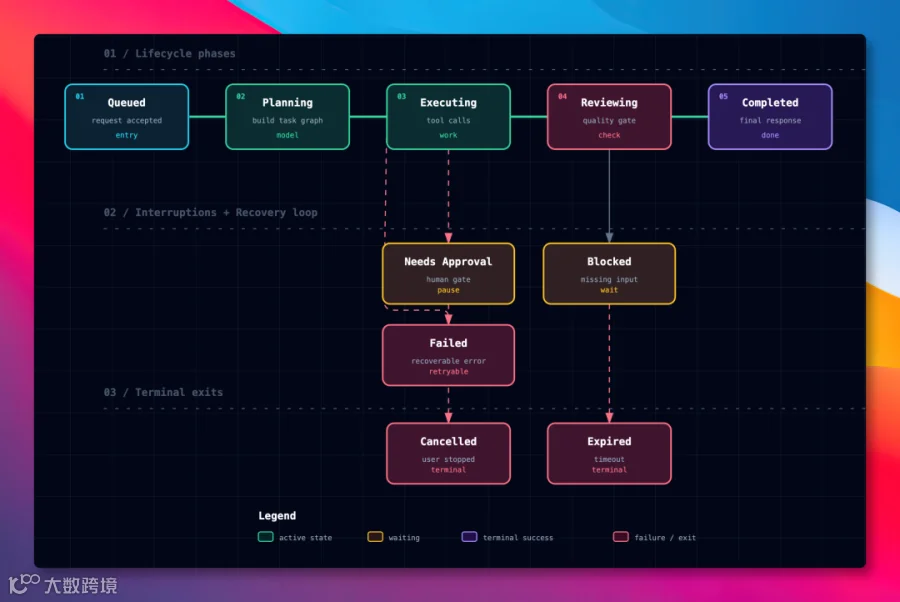The width and height of the screenshot is (900, 602).
Task: Select the Completed final response node
Action: tap(770, 117)
